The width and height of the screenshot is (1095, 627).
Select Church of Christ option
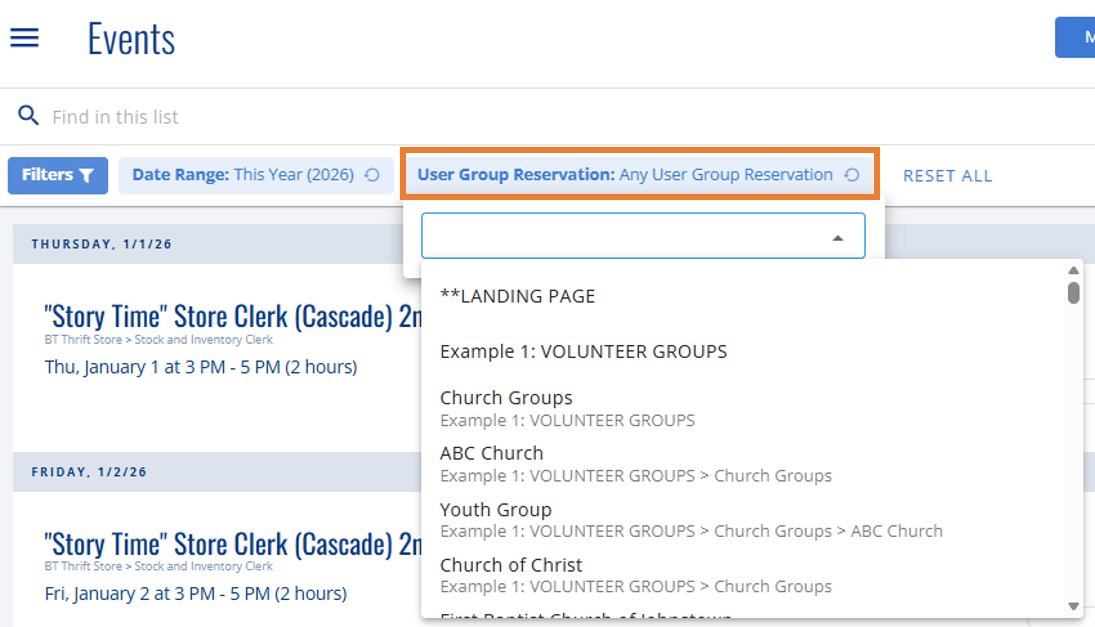744,575
